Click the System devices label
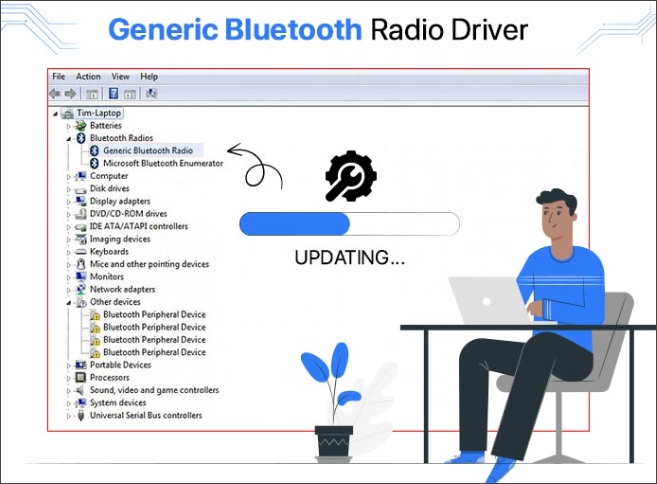The image size is (657, 484). [x=118, y=403]
